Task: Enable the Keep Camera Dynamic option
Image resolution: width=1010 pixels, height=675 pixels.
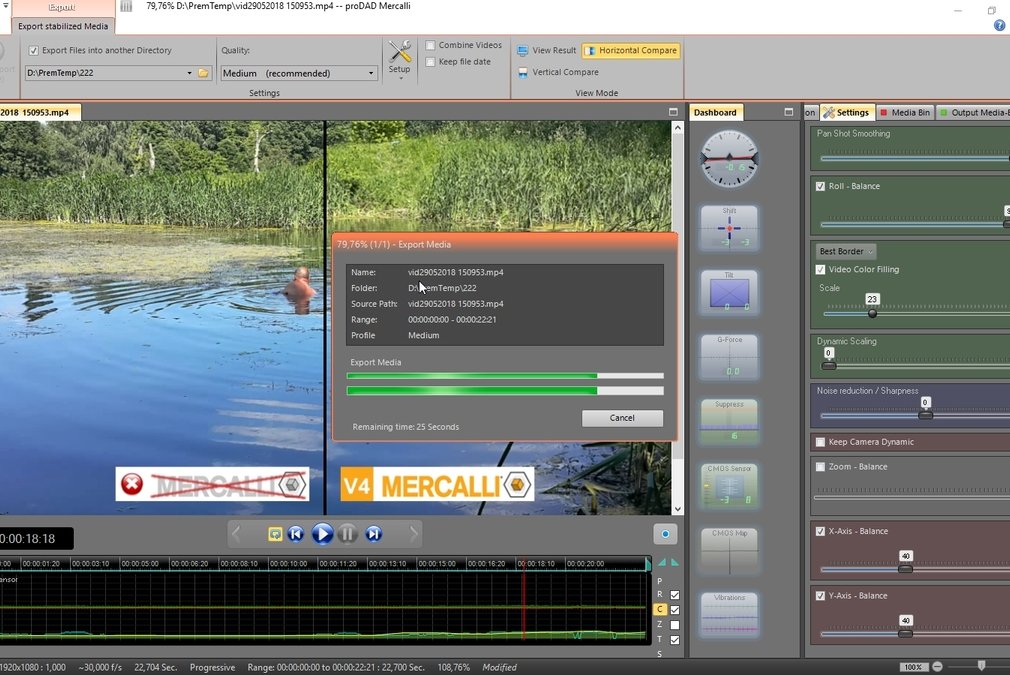Action: [821, 442]
